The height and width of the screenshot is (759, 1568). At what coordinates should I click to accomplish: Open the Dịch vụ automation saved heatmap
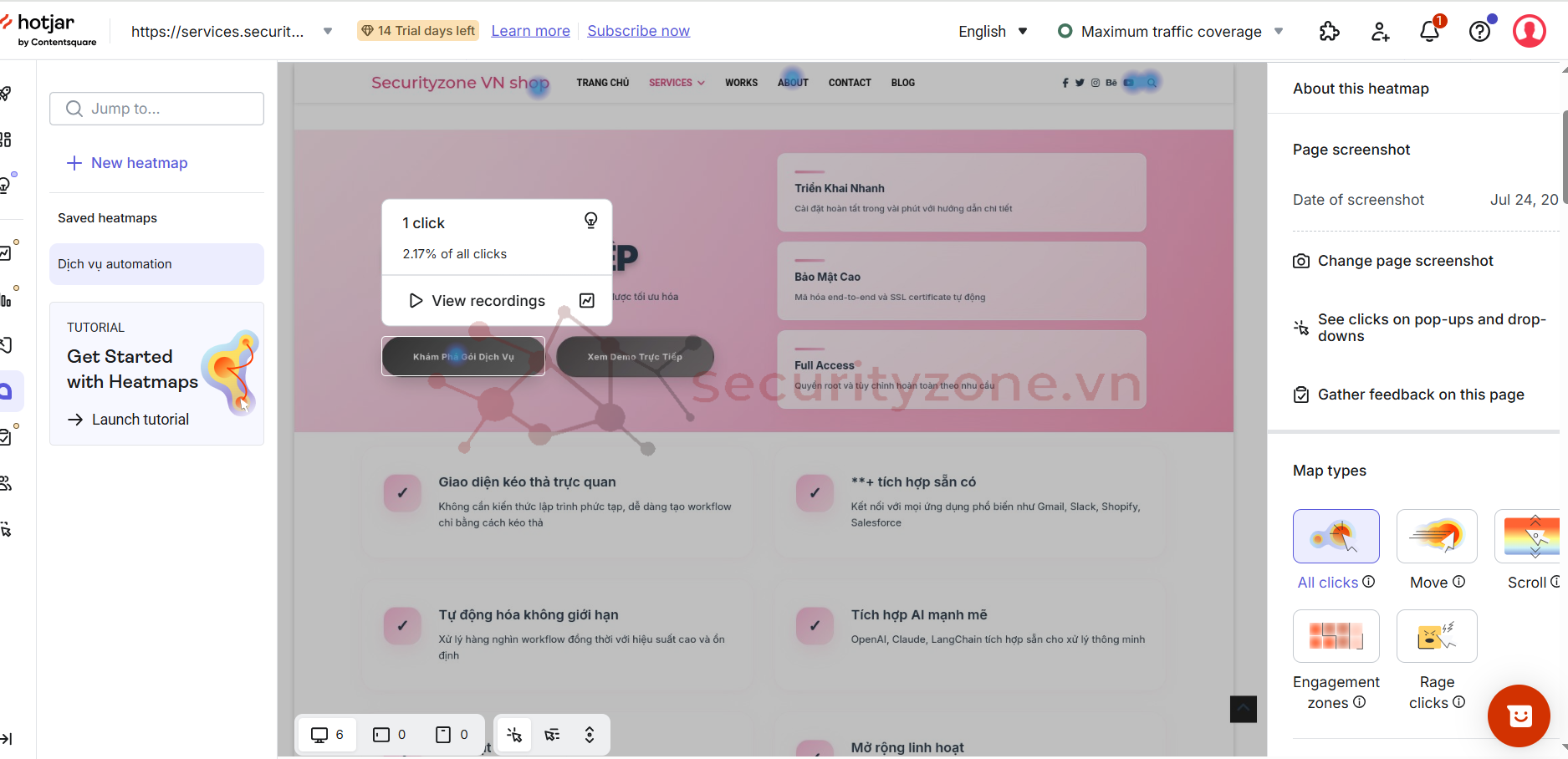point(156,264)
